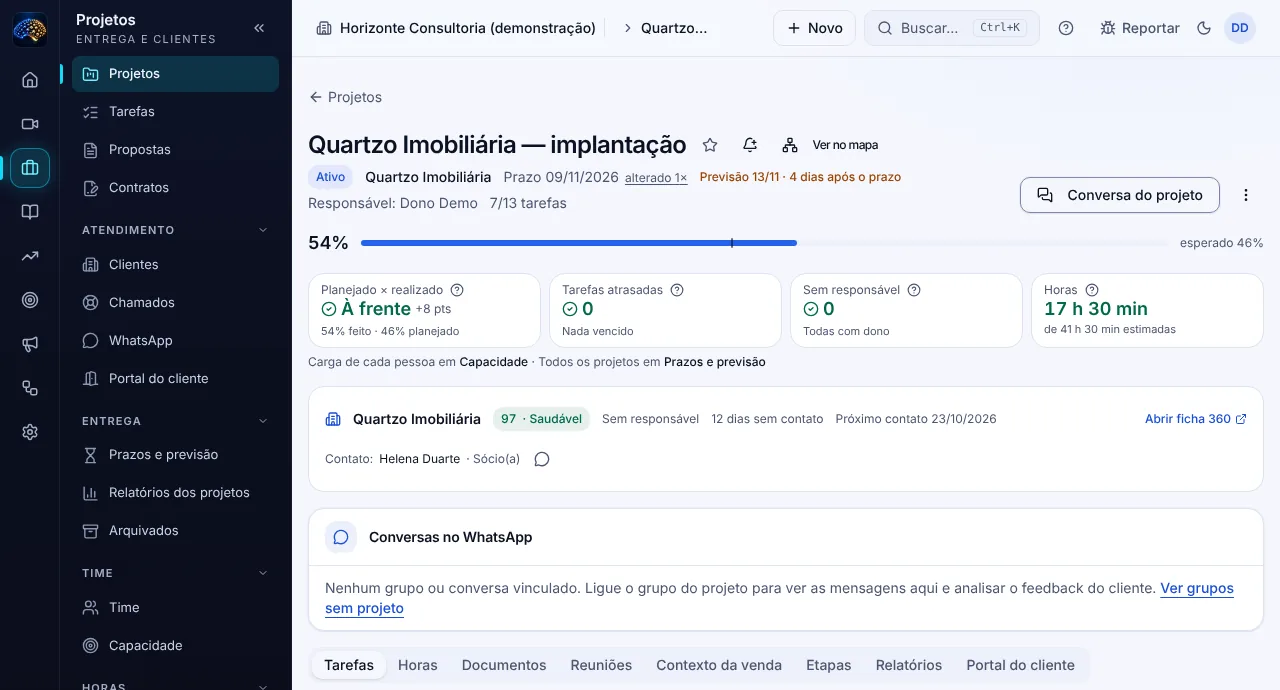Open help question mark icon in header

[1066, 28]
